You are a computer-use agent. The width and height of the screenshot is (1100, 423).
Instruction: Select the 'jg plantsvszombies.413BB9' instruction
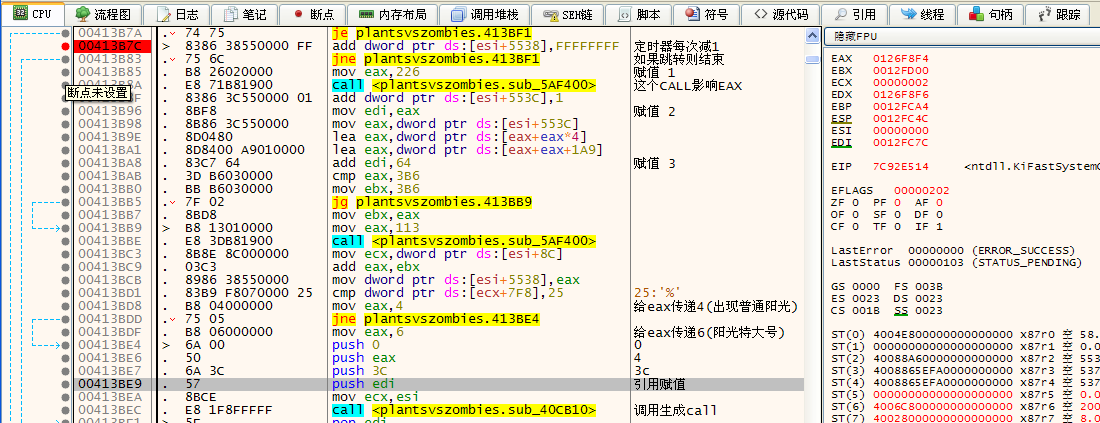[x=431, y=202]
